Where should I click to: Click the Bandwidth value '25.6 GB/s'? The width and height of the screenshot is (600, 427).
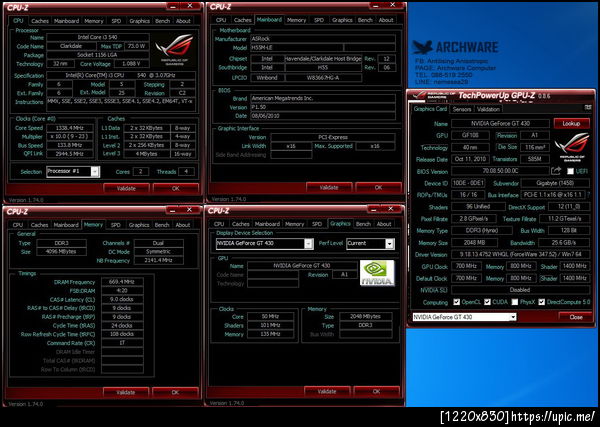pyautogui.click(x=564, y=243)
